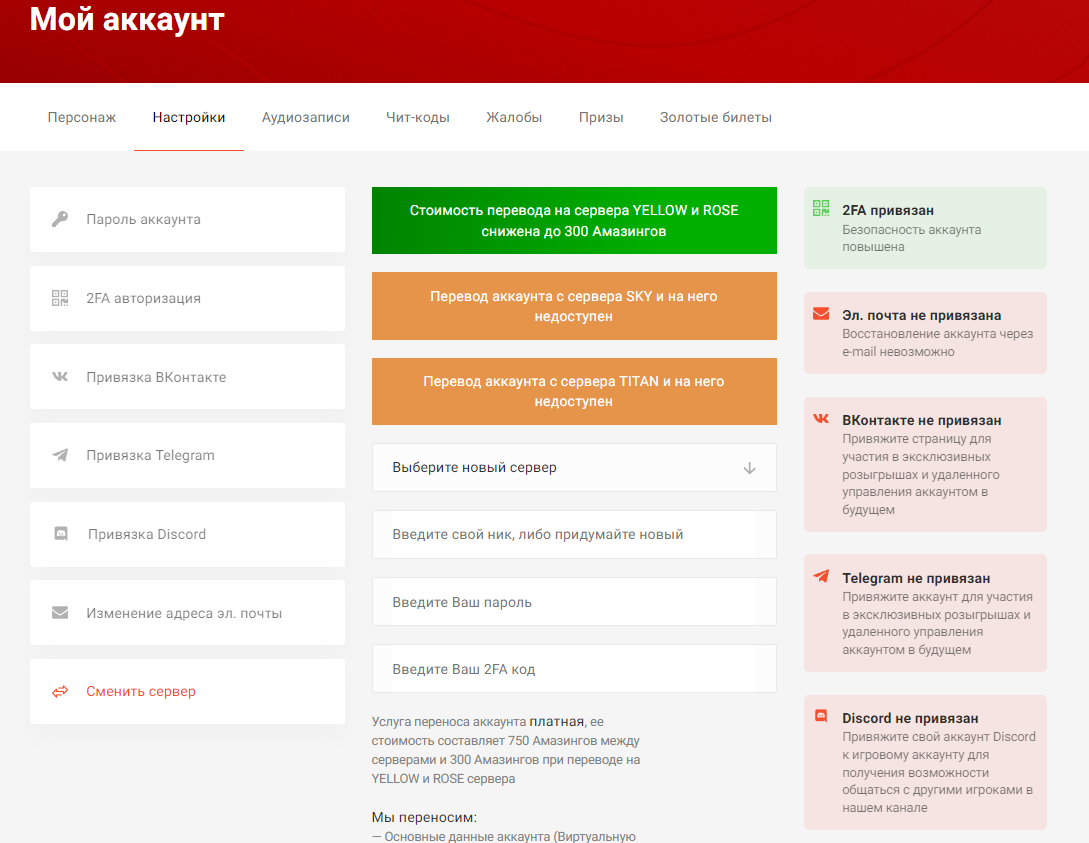Click the arrow in the server selector

click(x=750, y=468)
